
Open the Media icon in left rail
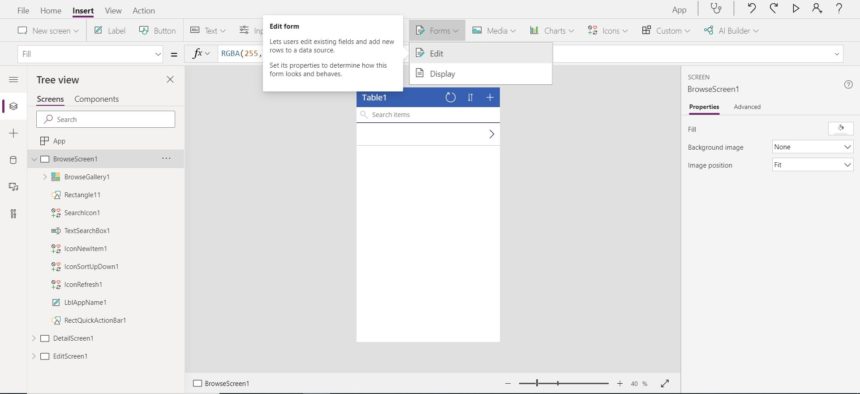(x=13, y=187)
